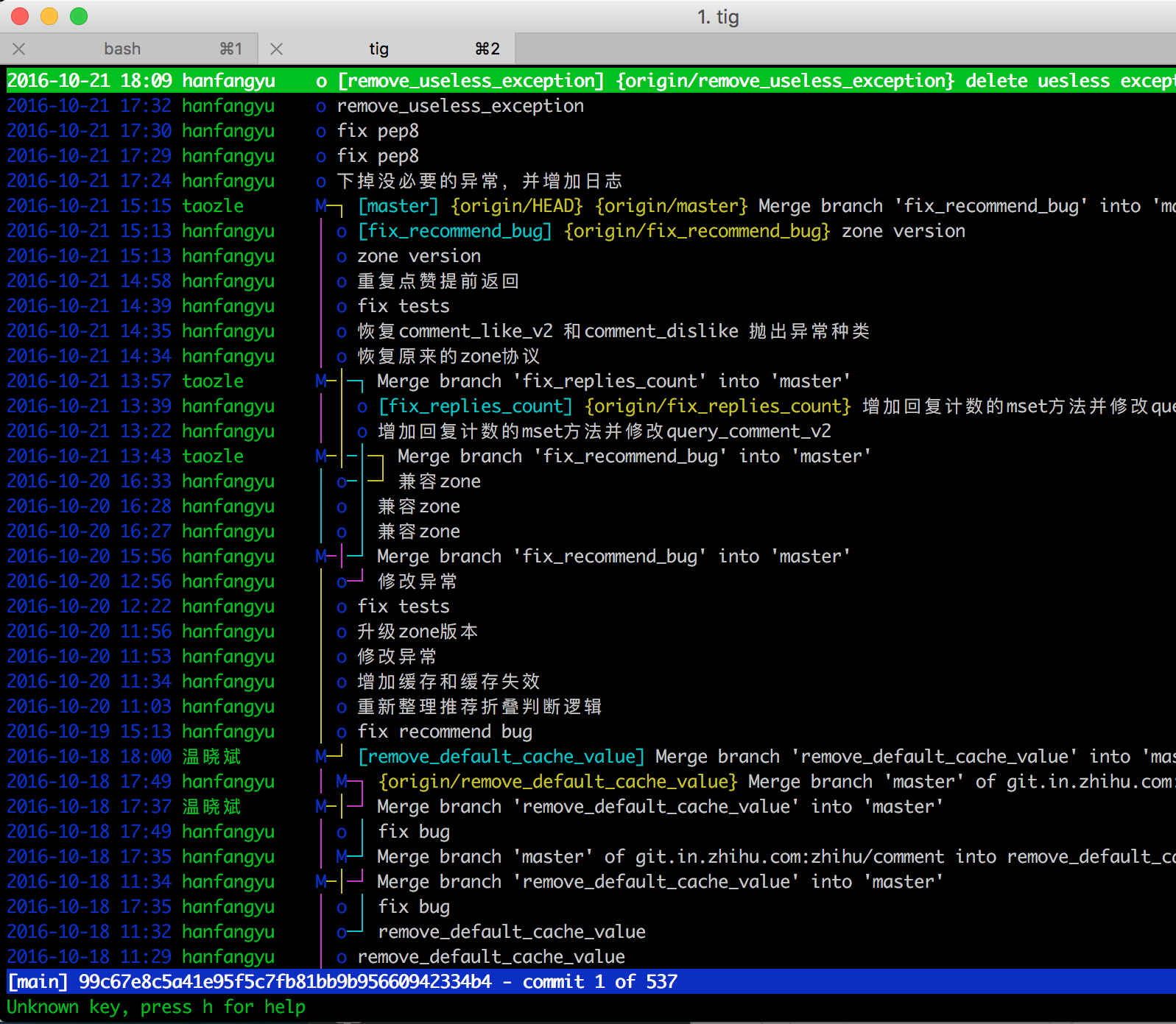Viewport: 1176px width, 1024px height.
Task: Click the commit hash in the blue status bar
Action: coord(285,982)
